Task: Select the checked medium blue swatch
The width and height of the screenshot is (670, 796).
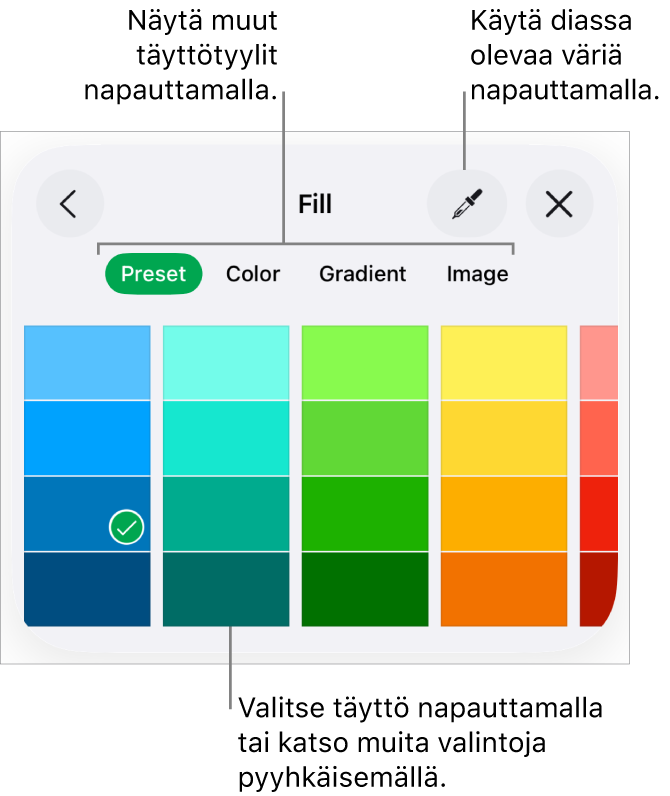Action: click(x=87, y=513)
